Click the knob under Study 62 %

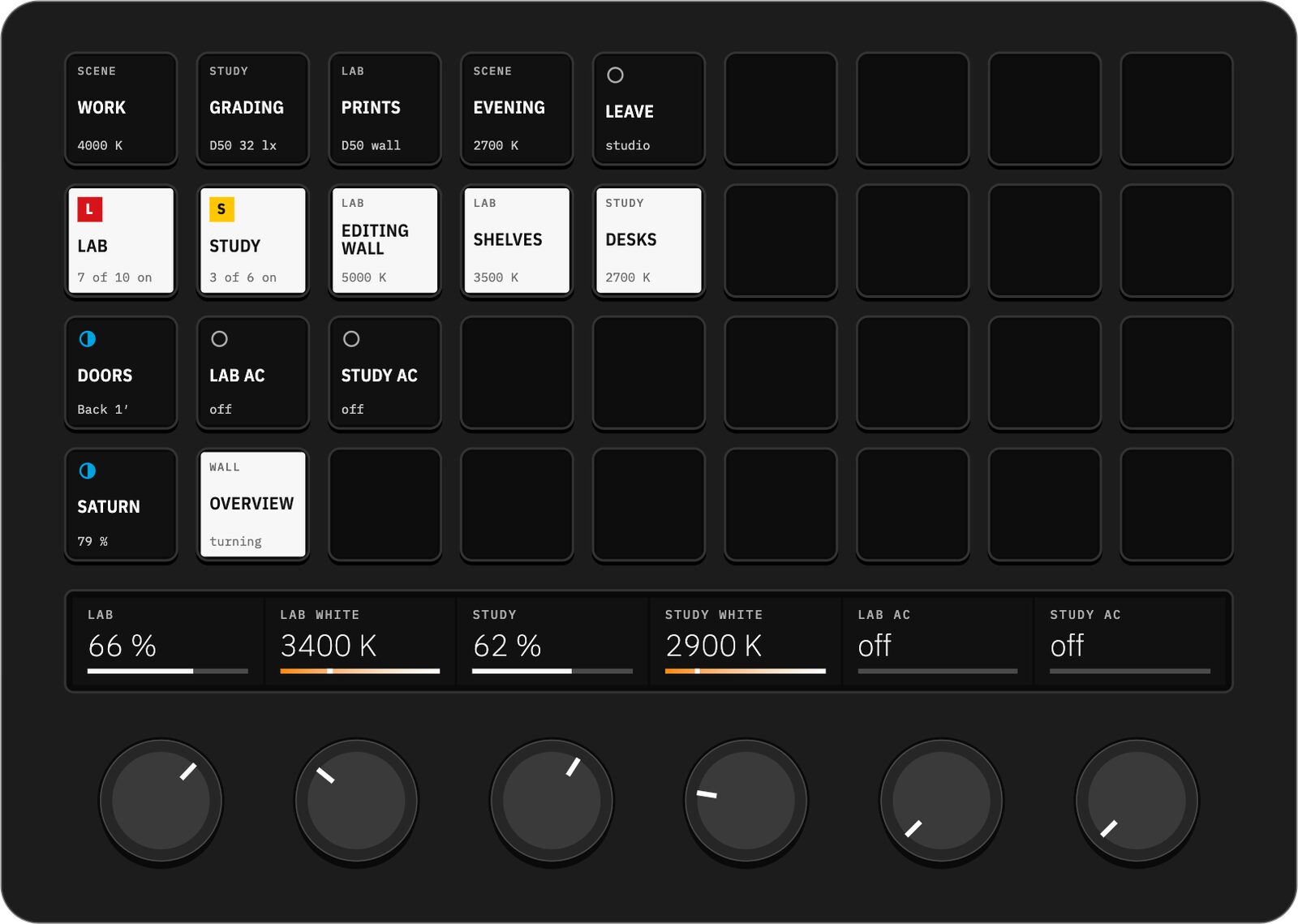click(x=552, y=801)
